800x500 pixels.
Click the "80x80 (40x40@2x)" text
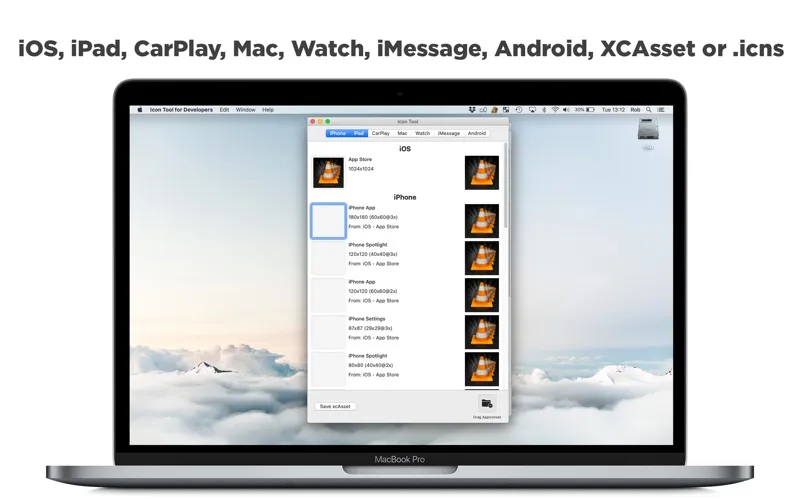pos(370,365)
